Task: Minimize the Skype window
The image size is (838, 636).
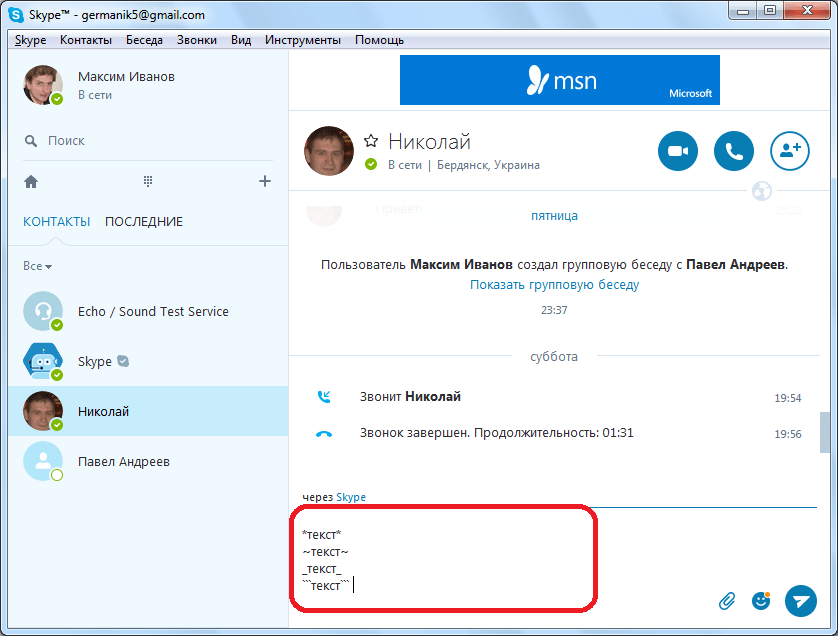Action: point(743,11)
